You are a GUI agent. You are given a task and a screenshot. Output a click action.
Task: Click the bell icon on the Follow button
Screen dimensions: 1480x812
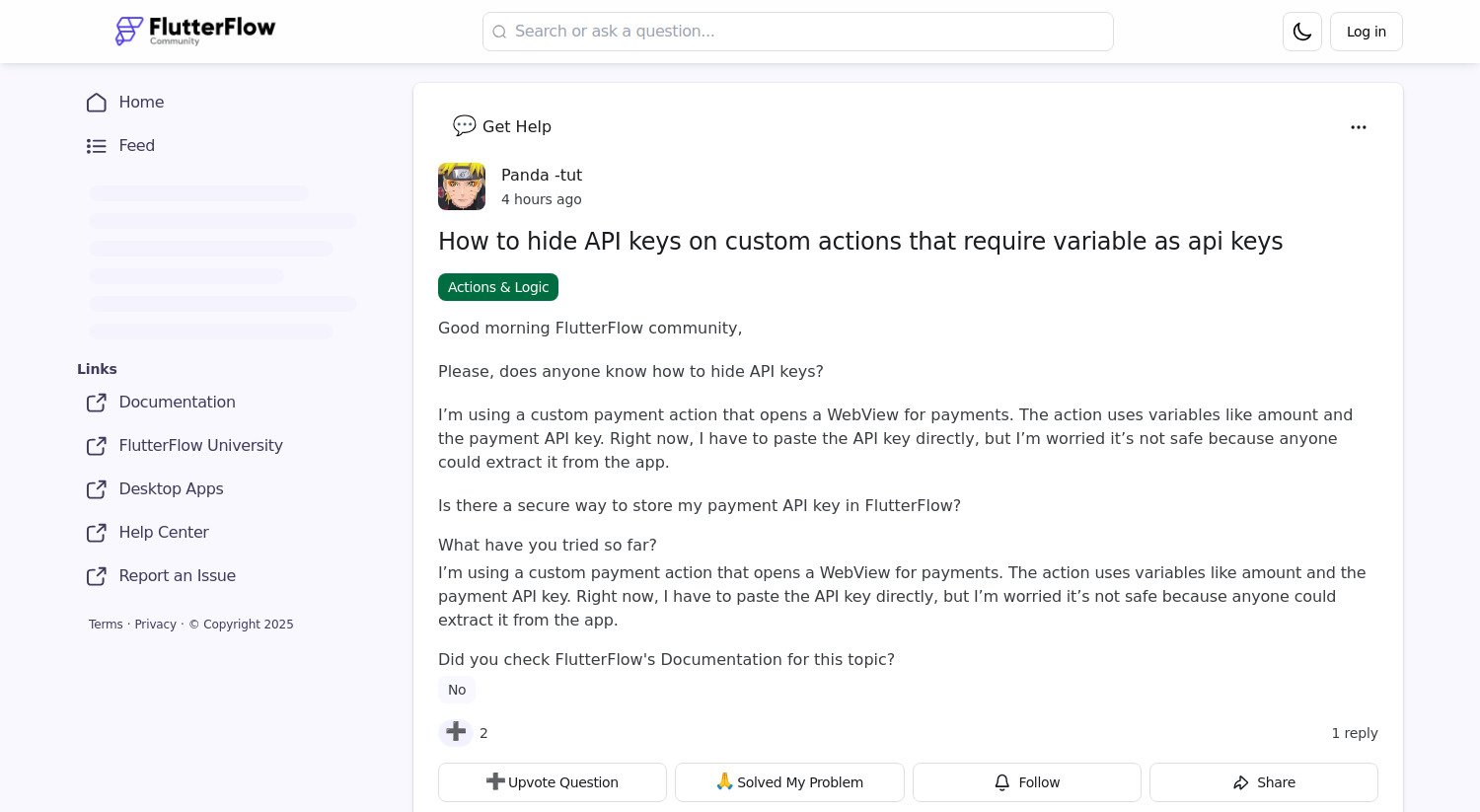click(x=1001, y=781)
